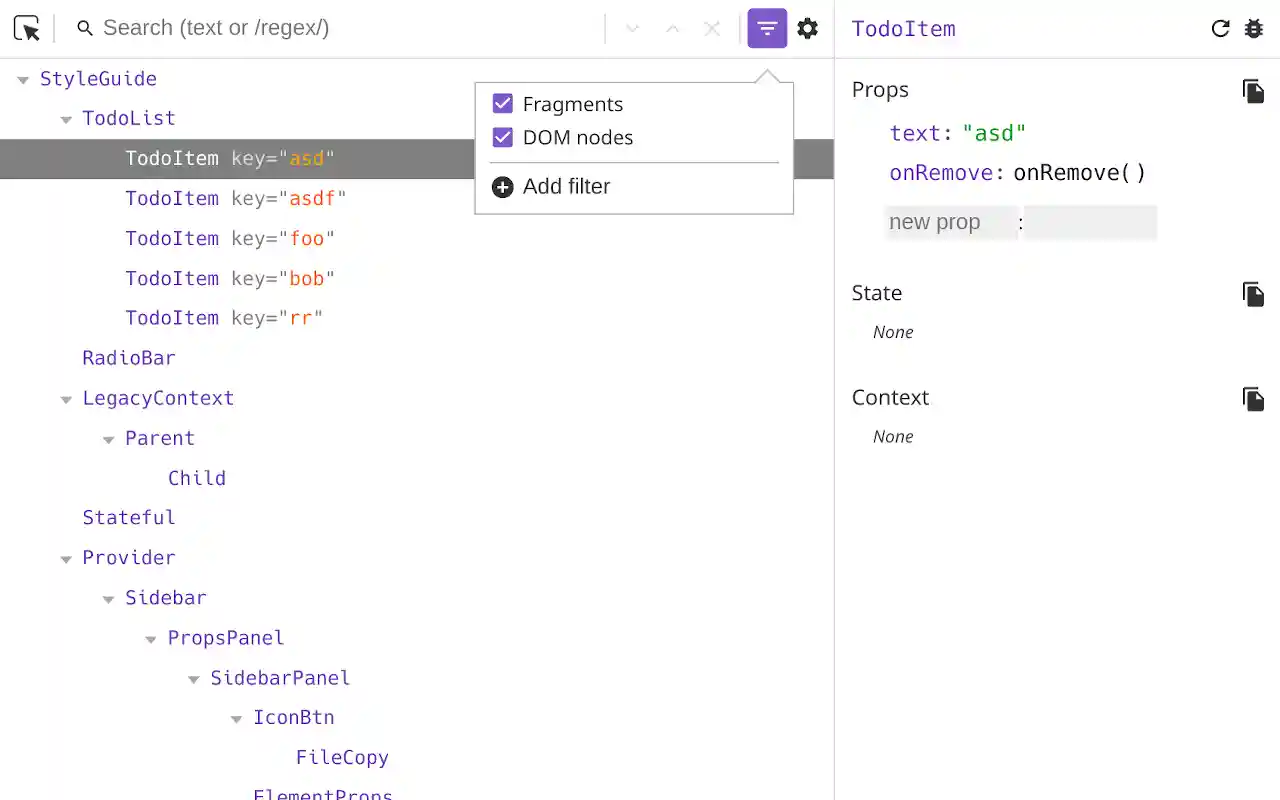Select the element inspect tool
The height and width of the screenshot is (800, 1280).
pos(26,28)
